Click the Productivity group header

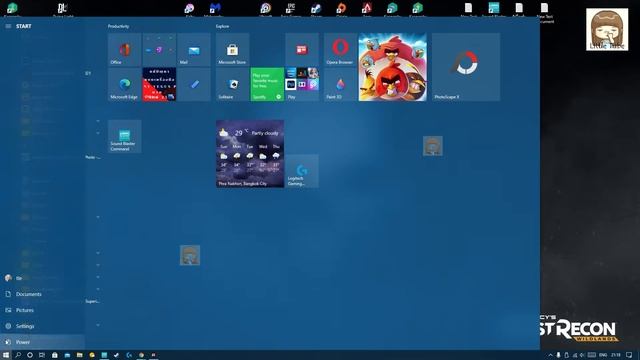118,26
